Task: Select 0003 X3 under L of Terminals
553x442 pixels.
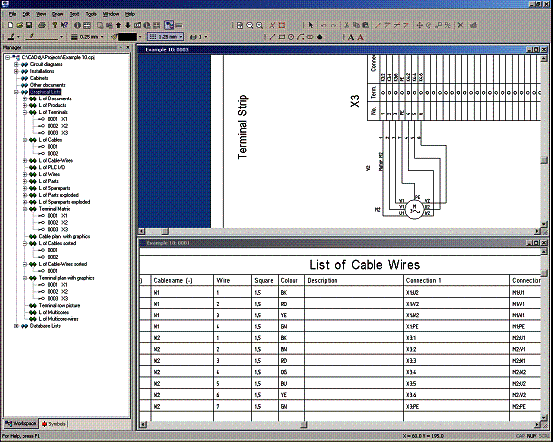Action: pos(58,133)
